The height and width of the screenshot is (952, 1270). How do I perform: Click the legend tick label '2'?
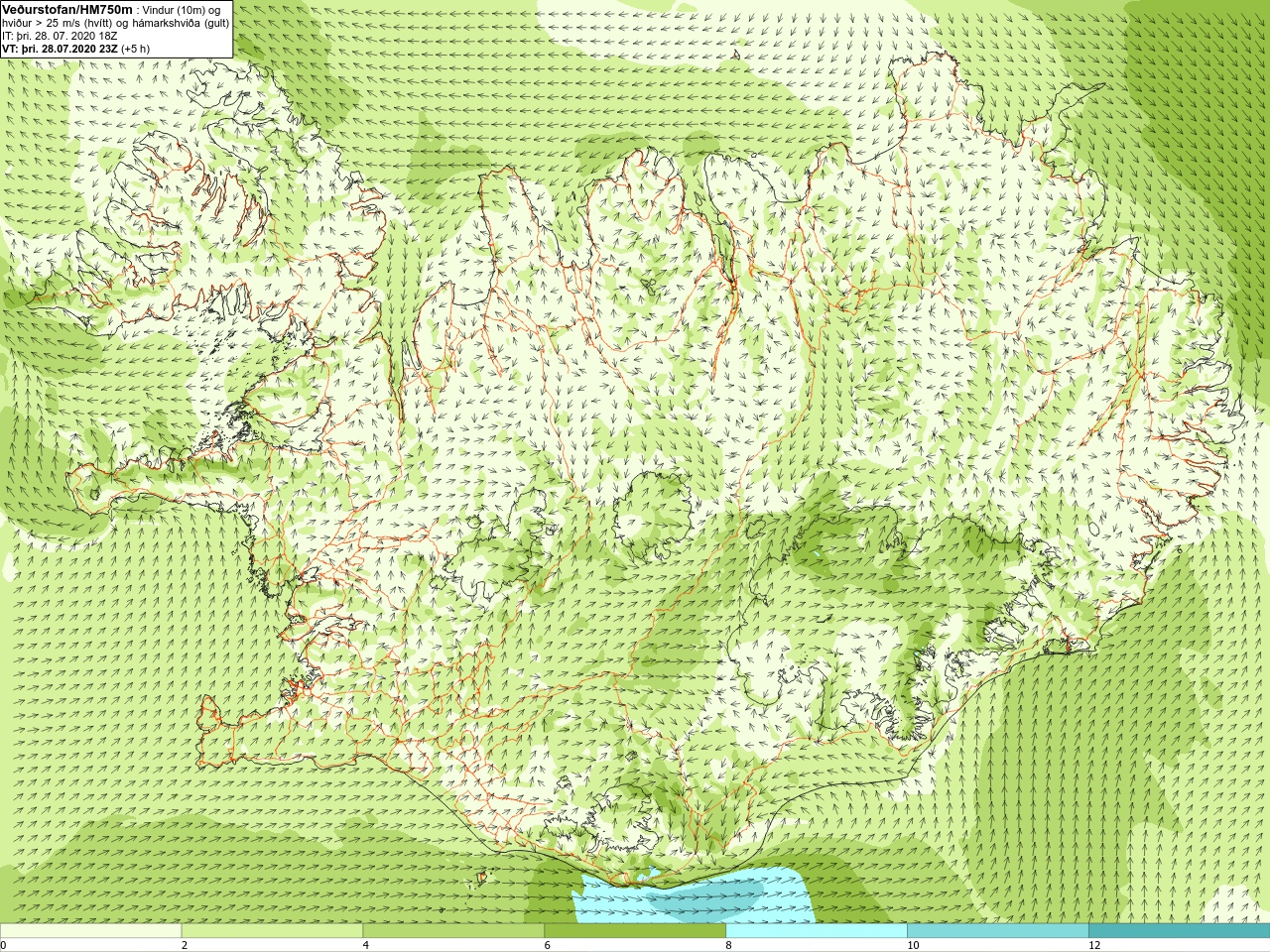click(x=185, y=945)
